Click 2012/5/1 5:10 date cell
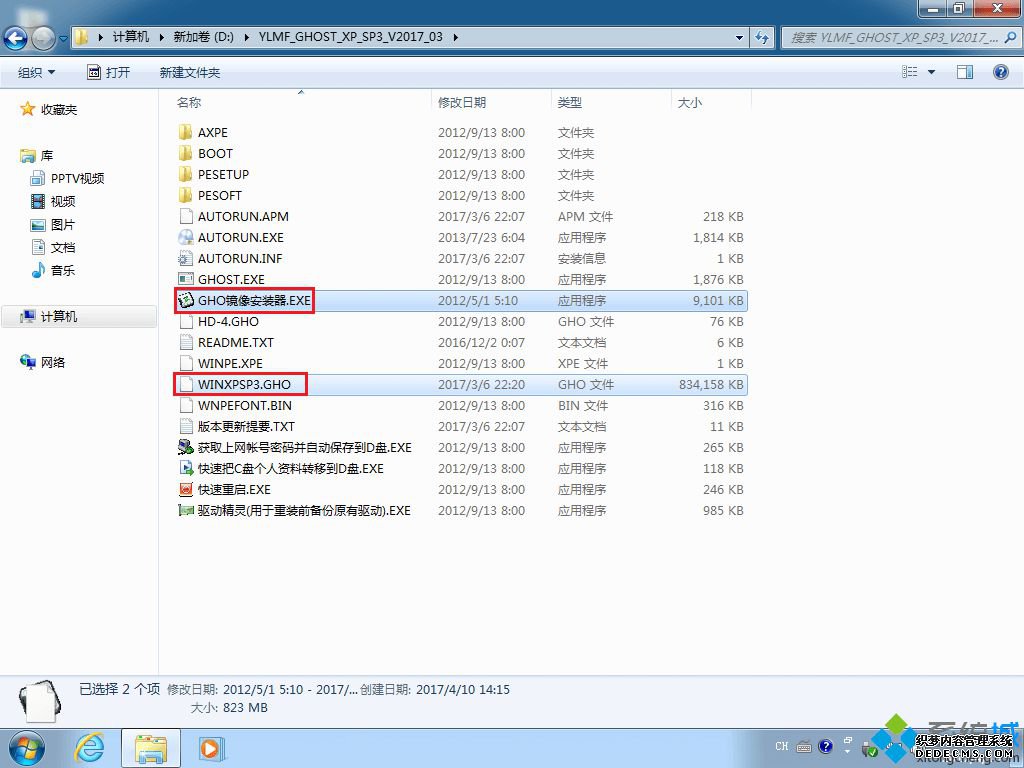Screen dimensions: 1024x768 (x=477, y=300)
